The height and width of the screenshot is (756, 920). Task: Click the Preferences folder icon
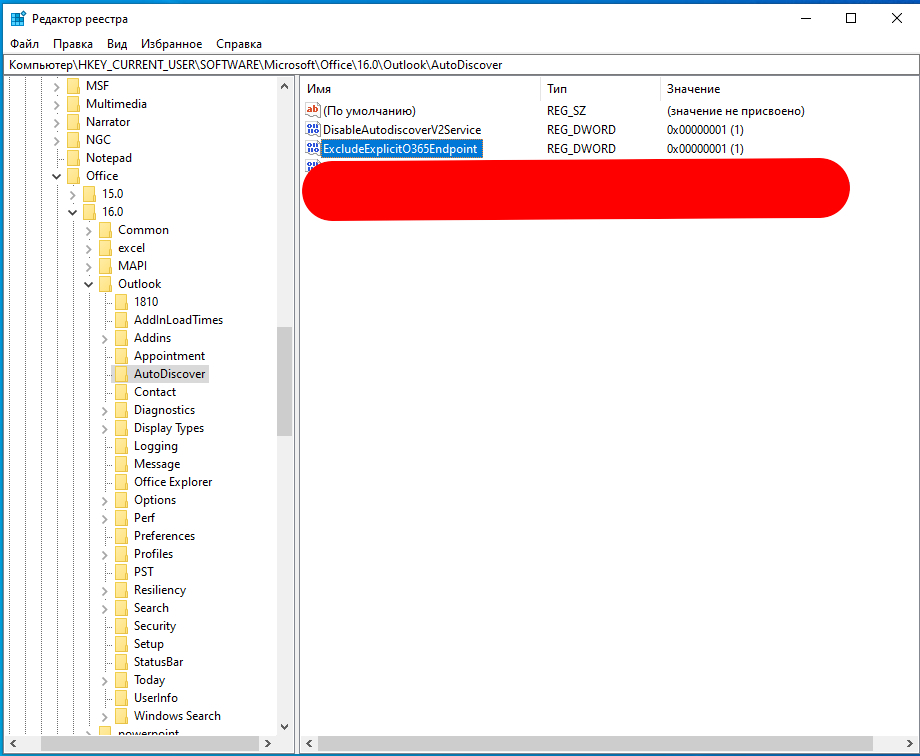pyautogui.click(x=121, y=536)
